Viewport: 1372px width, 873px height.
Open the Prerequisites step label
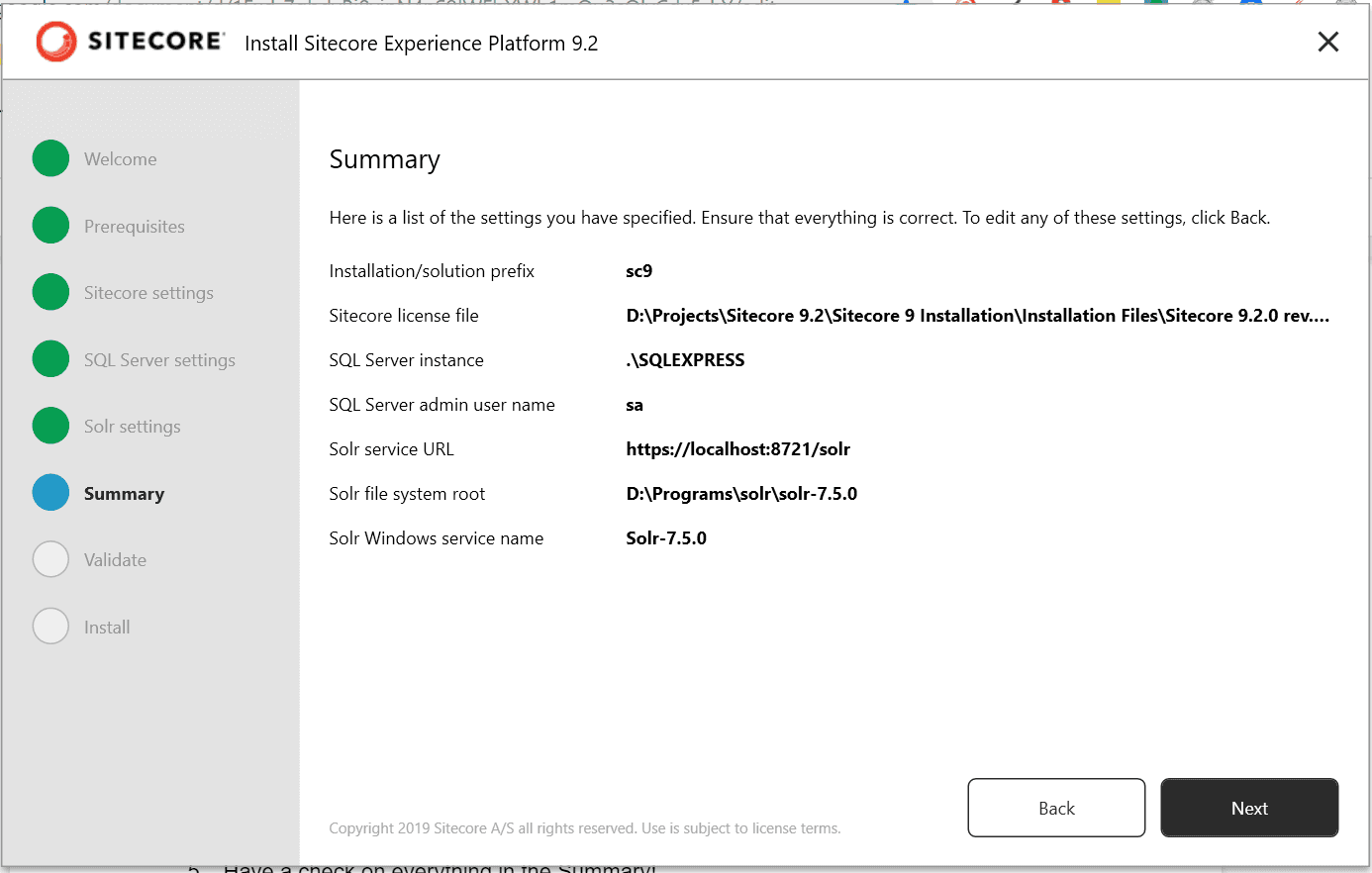tap(135, 227)
